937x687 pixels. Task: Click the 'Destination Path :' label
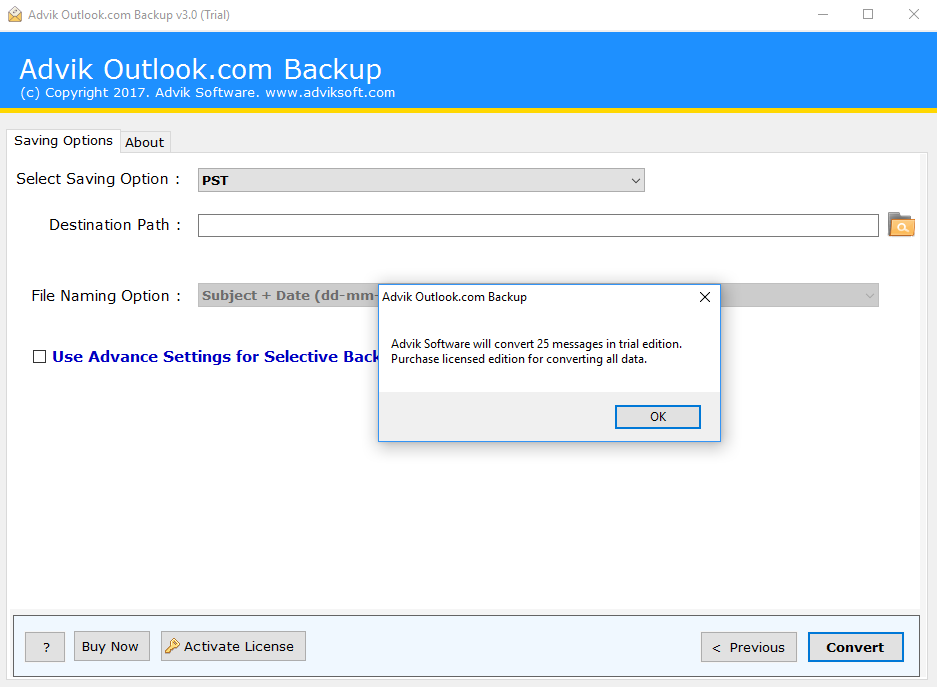115,225
